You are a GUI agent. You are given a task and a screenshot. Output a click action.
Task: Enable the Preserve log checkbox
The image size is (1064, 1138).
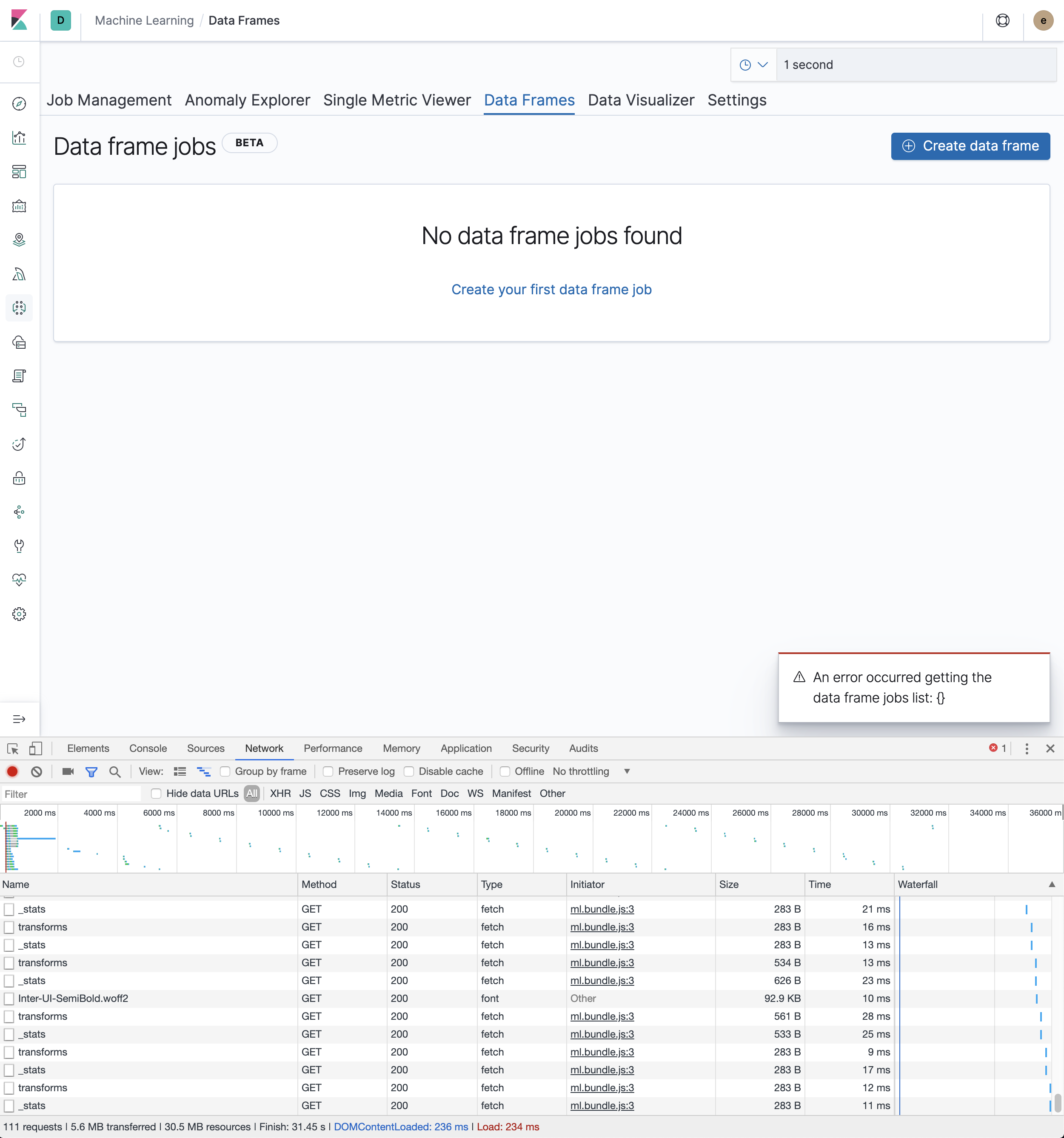pyautogui.click(x=328, y=771)
